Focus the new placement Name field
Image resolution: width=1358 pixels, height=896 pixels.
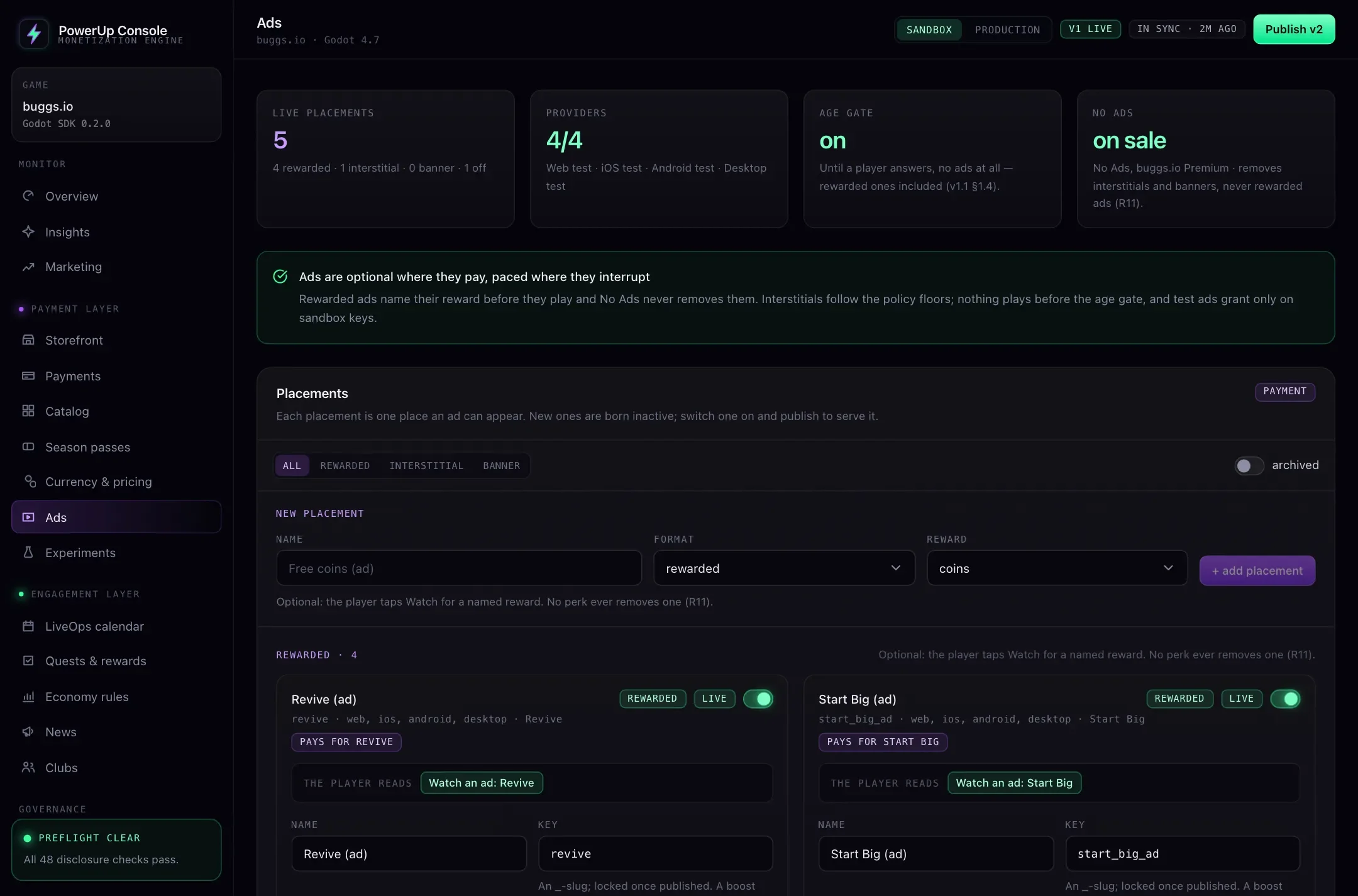[x=459, y=568]
